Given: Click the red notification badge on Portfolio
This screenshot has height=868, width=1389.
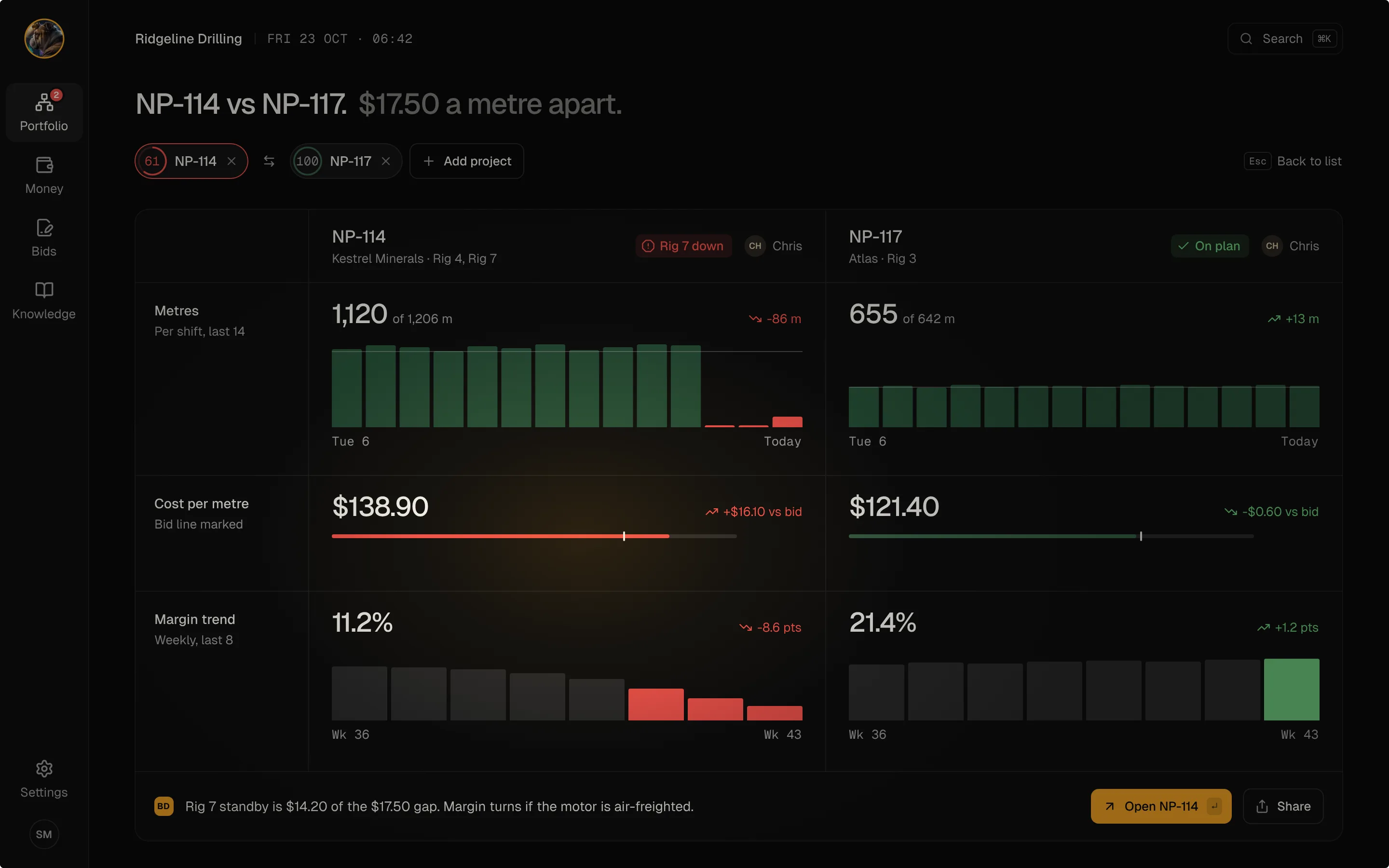Looking at the screenshot, I should (56, 95).
